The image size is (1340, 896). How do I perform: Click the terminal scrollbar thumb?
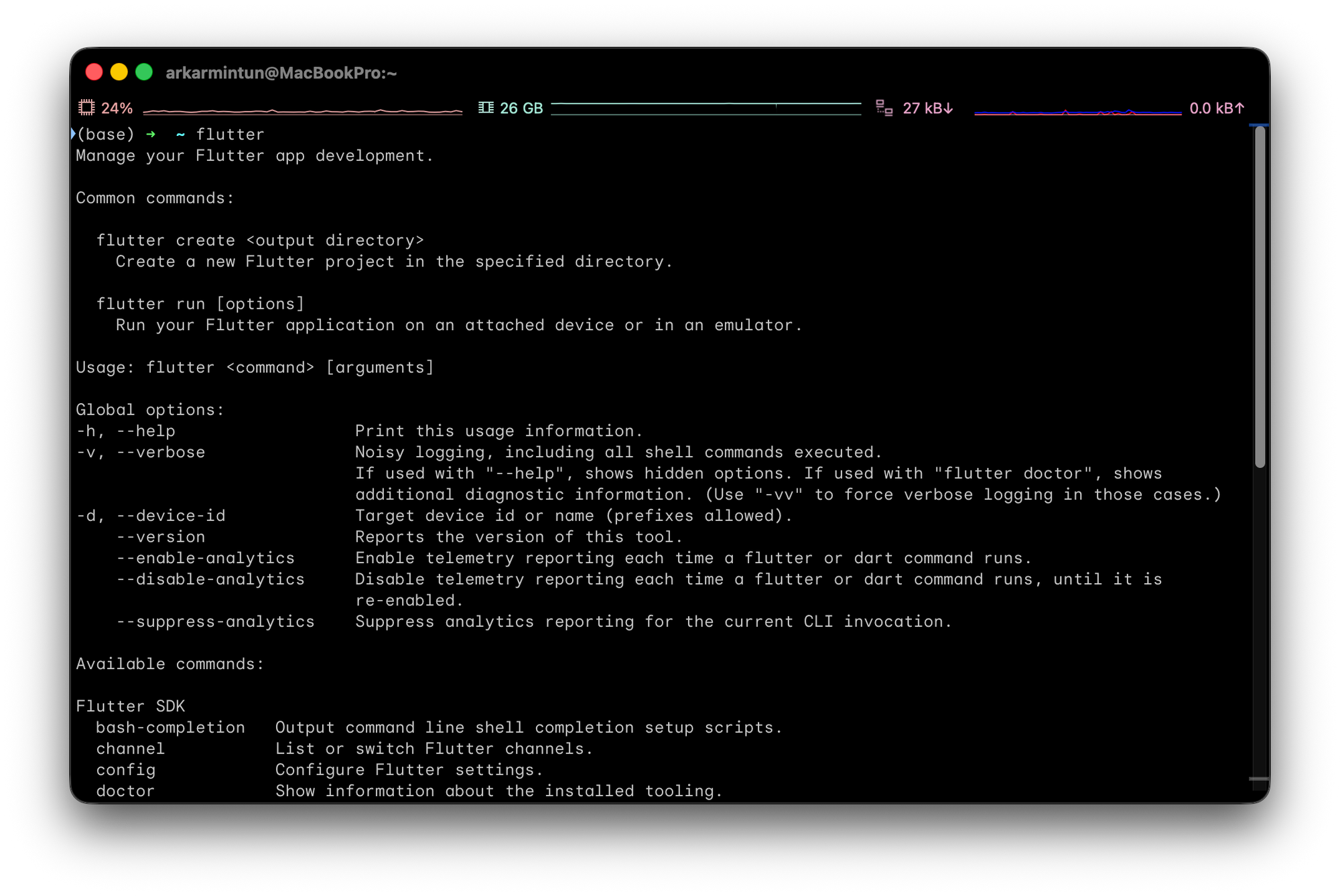[1260, 297]
